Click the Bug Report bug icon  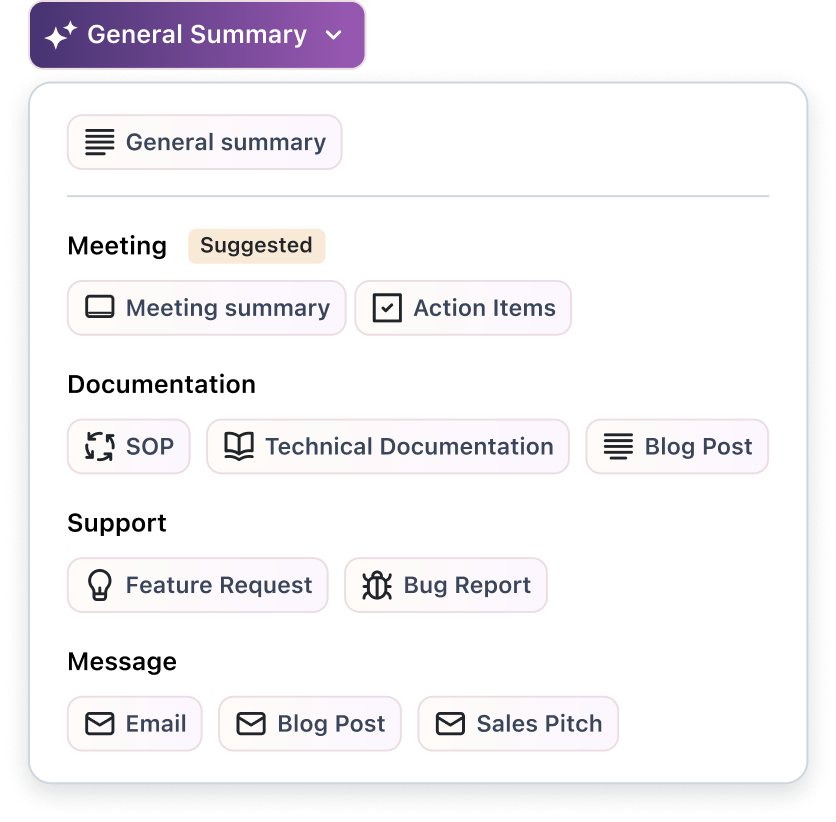(376, 585)
